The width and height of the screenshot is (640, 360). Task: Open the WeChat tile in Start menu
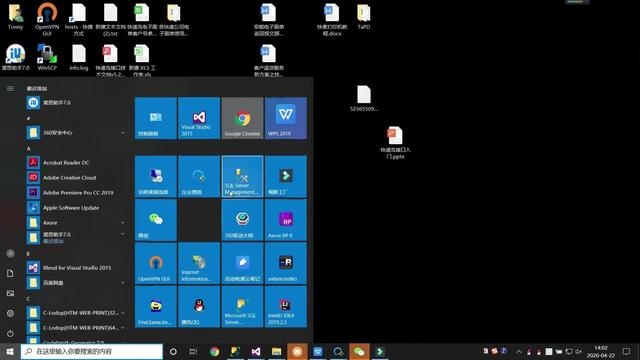point(156,220)
